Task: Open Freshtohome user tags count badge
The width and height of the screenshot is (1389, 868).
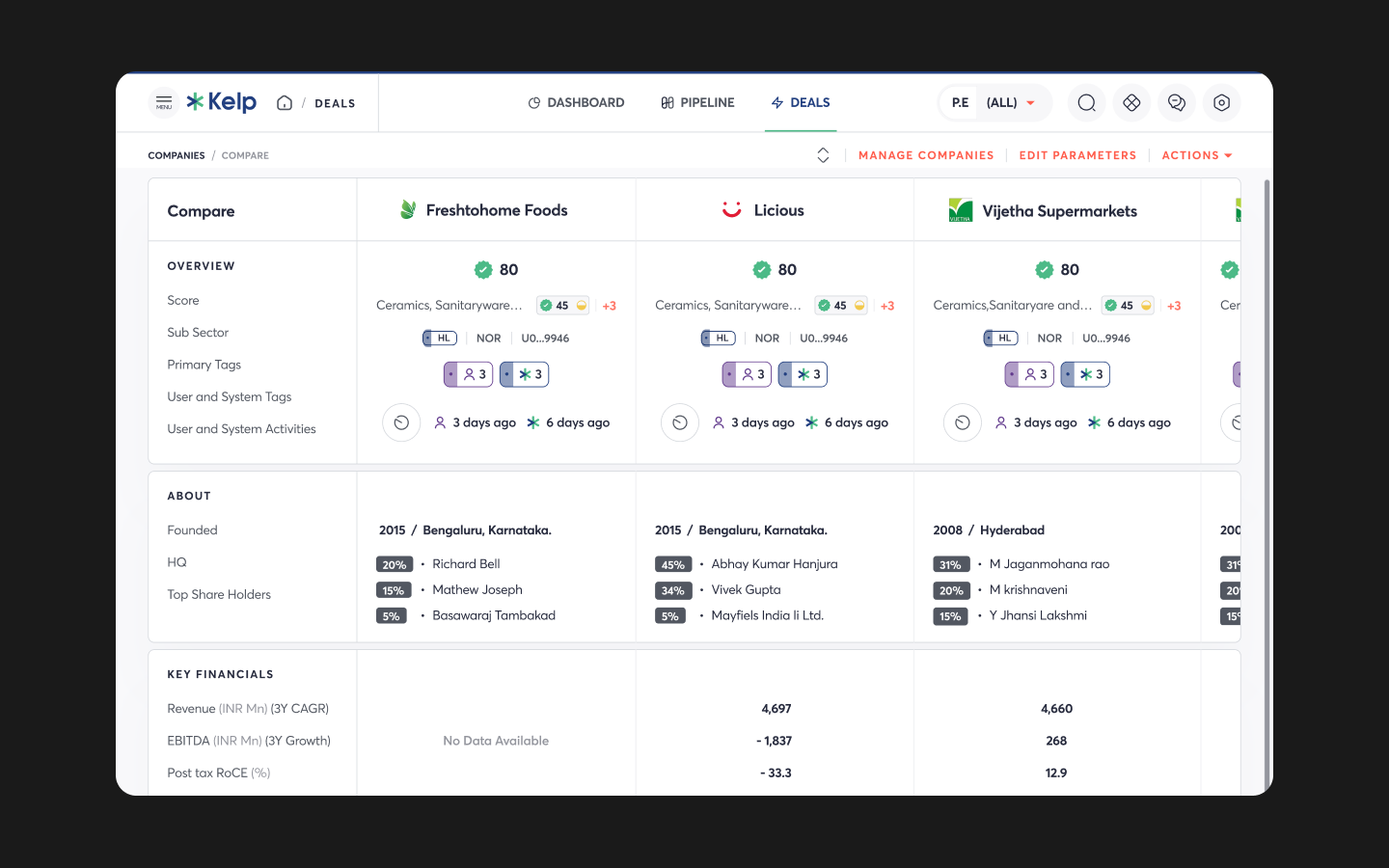Action: [469, 374]
